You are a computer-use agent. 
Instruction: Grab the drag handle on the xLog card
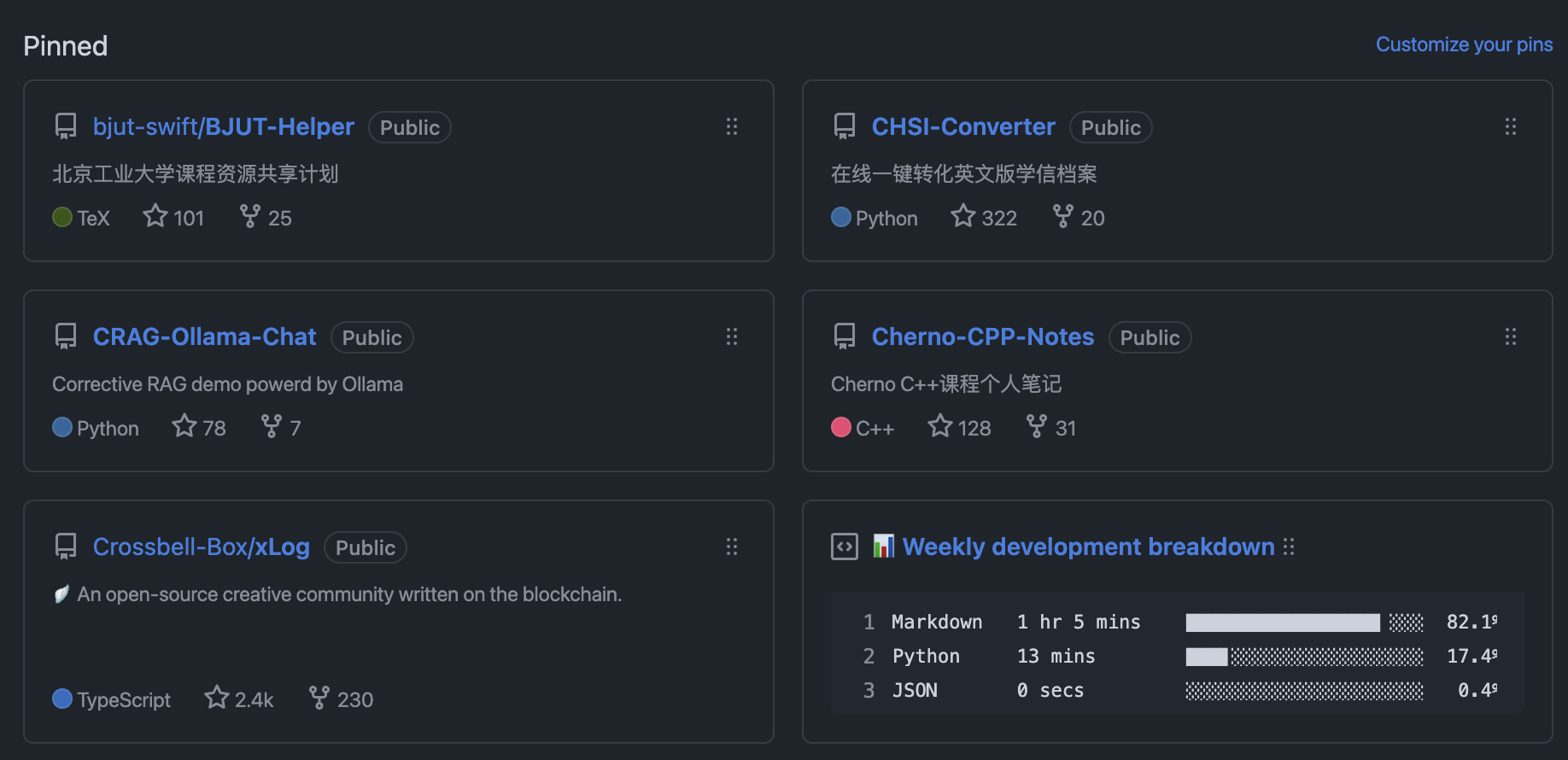click(732, 547)
